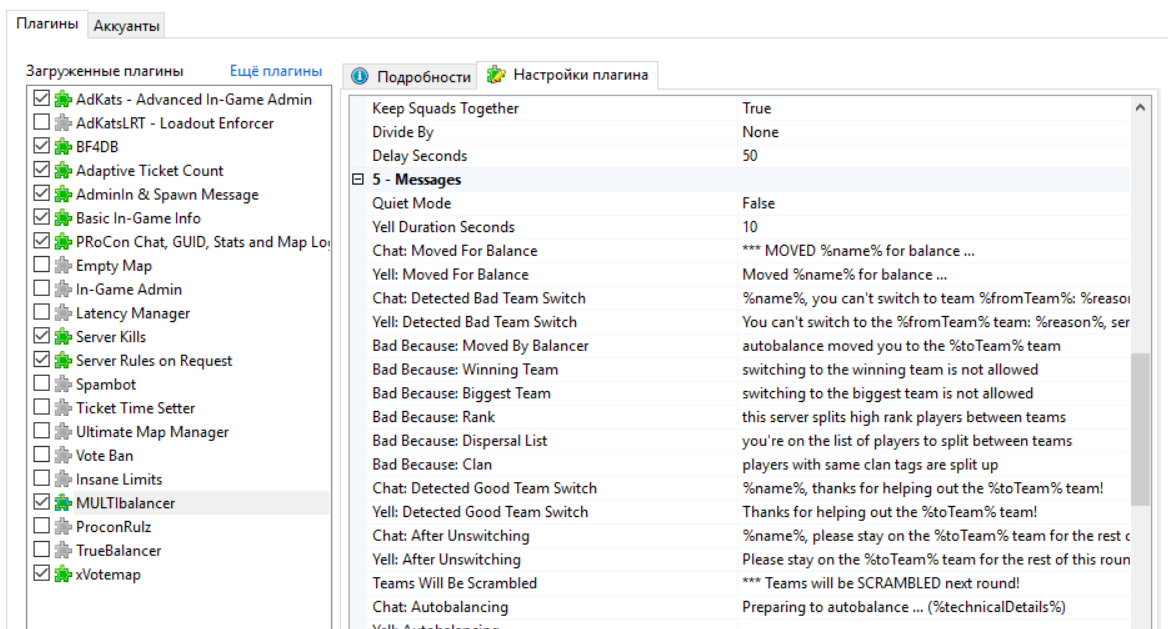Screen dimensions: 1168x629
Task: Click the Ещё плагины link
Action: point(276,71)
